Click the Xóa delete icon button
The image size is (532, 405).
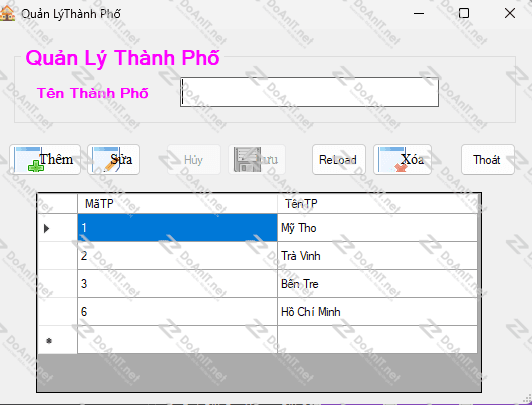[402, 159]
